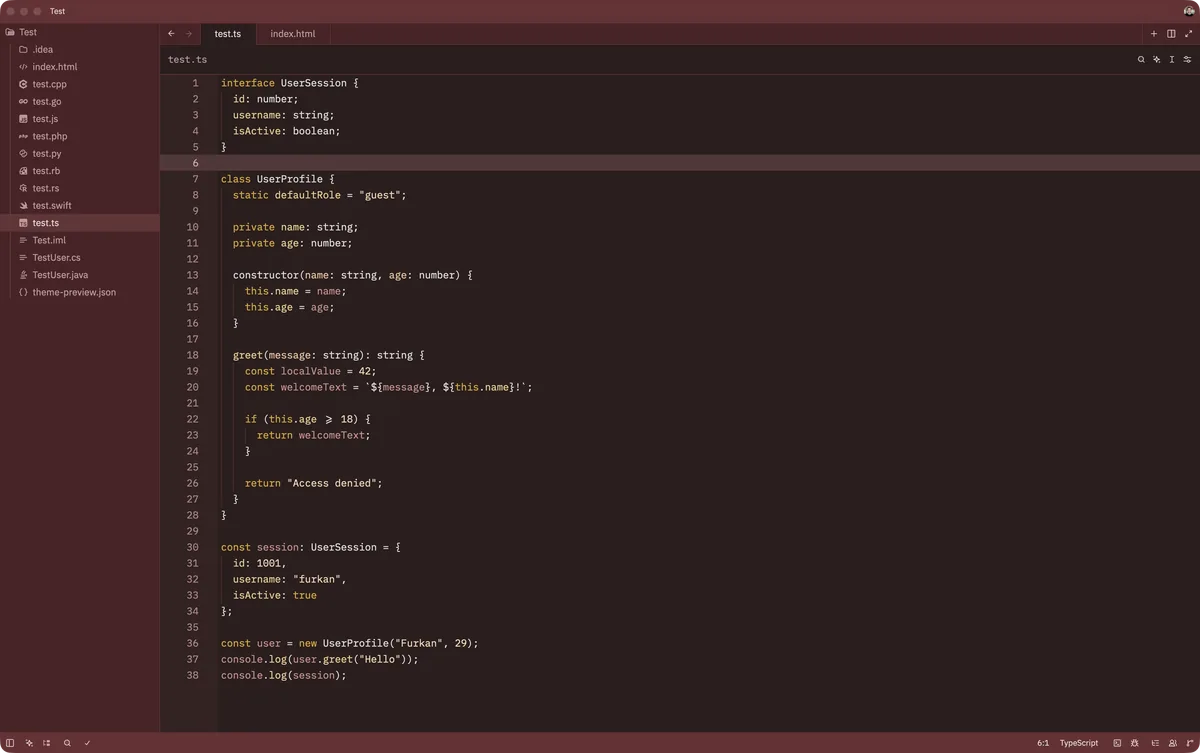Click the test.ts breadcrumb above the code
Image resolution: width=1200 pixels, height=753 pixels.
(x=187, y=60)
